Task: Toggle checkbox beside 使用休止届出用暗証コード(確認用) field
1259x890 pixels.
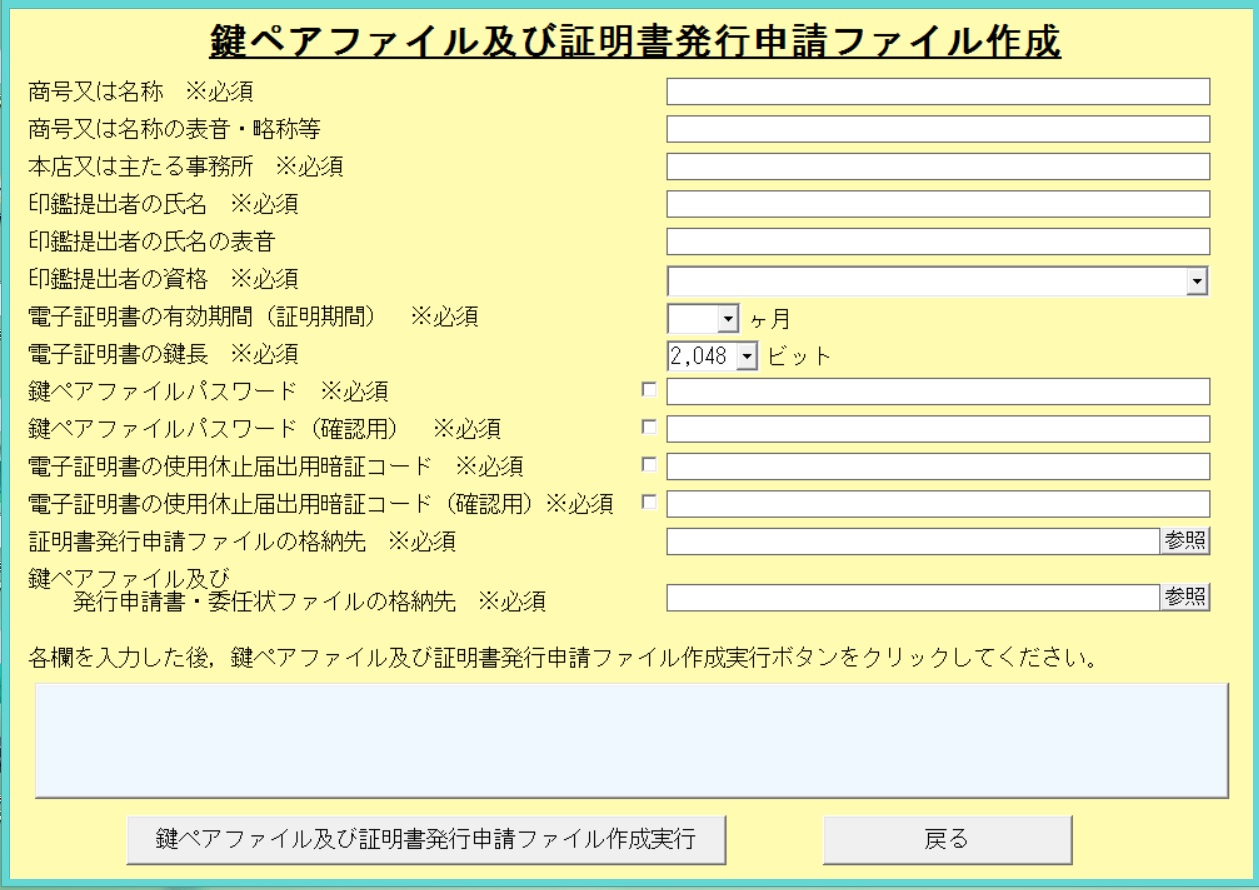Action: [x=649, y=502]
